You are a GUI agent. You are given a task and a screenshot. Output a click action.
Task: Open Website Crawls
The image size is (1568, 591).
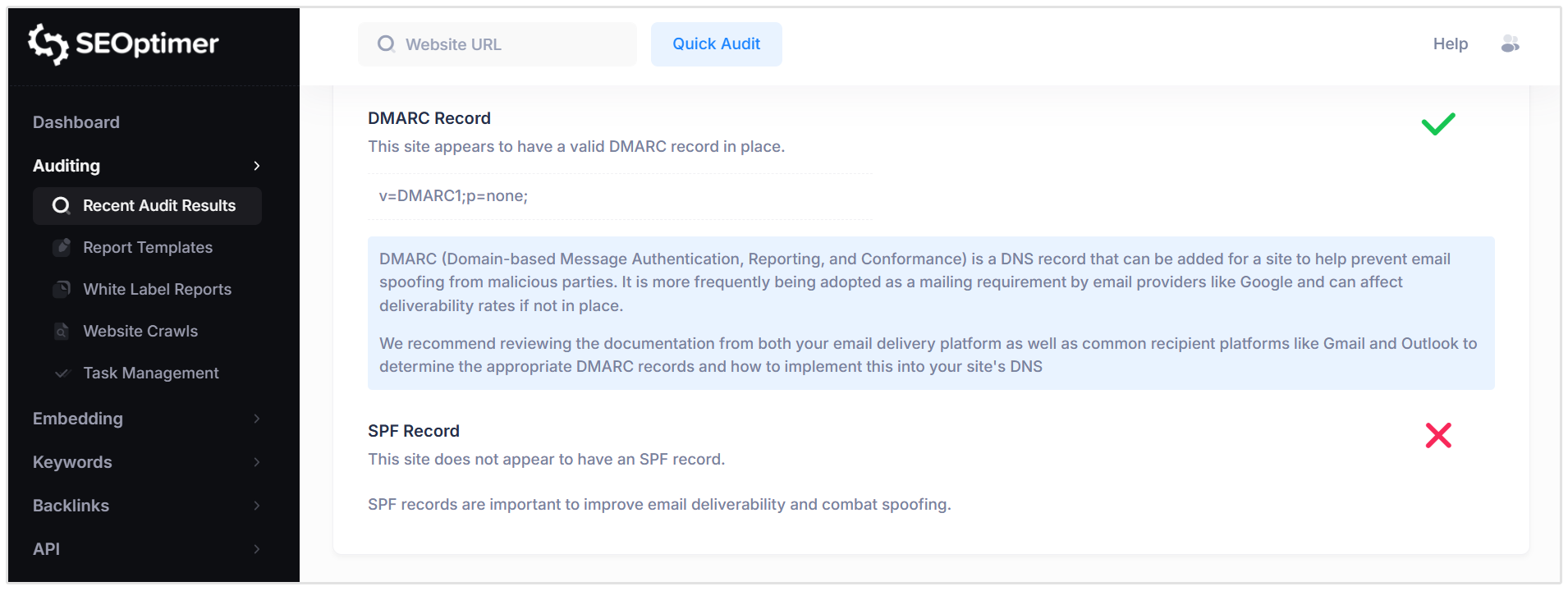[140, 331]
